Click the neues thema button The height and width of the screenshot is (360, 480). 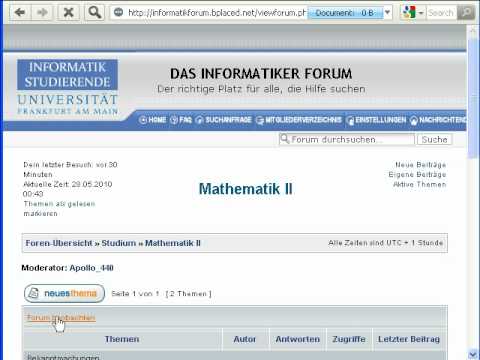[64, 293]
